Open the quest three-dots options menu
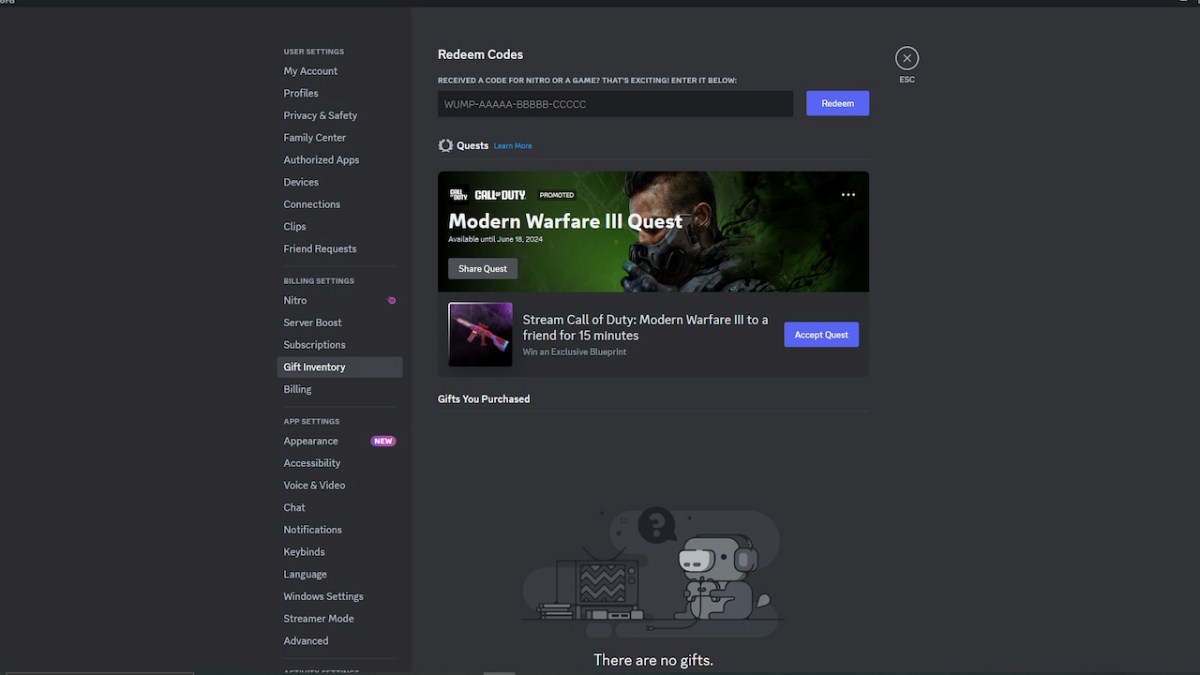Viewport: 1200px width, 675px height. click(x=848, y=195)
